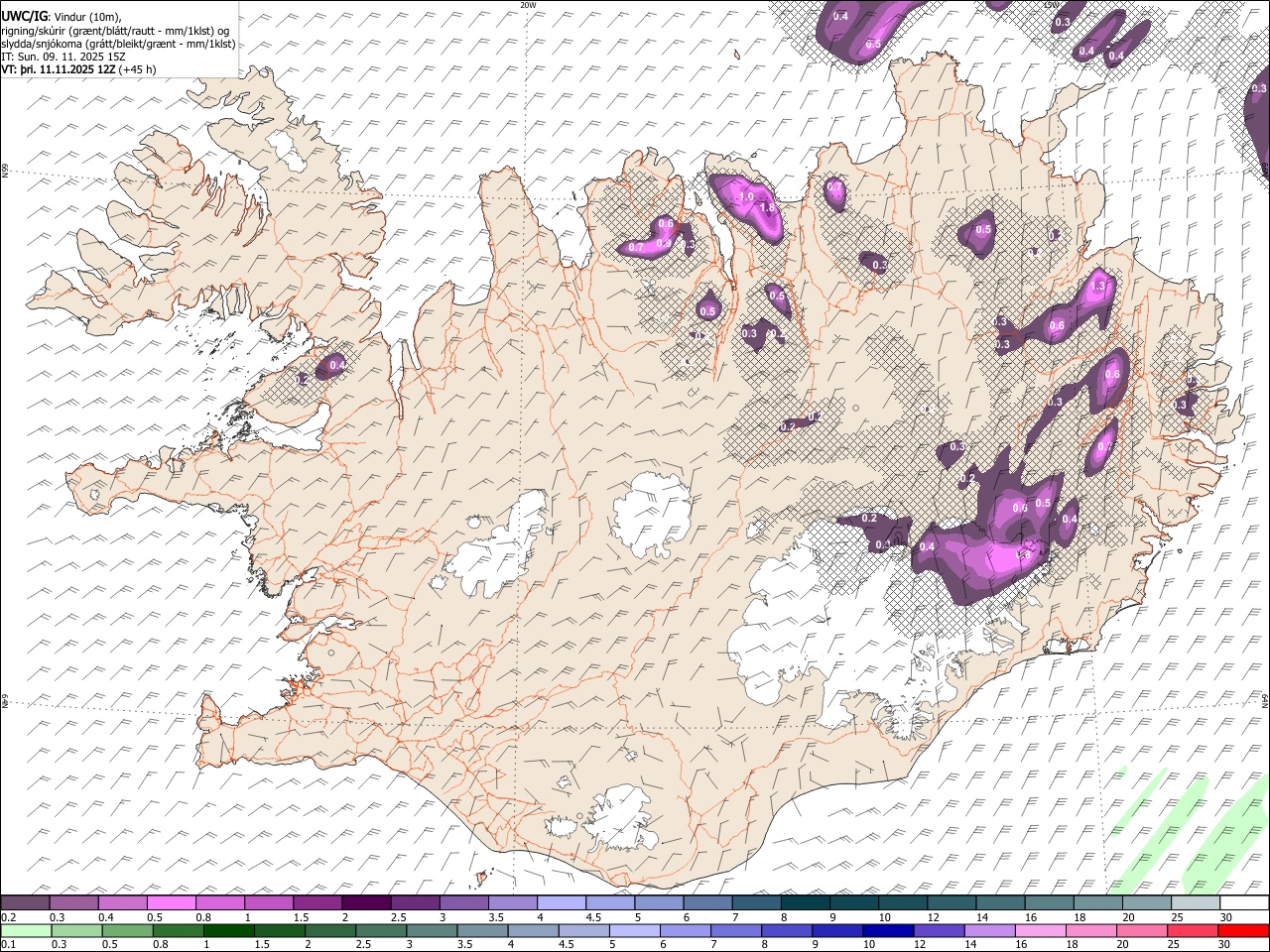The width and height of the screenshot is (1270, 952).
Task: Click the 'slydda/snjókoma' legend description line
Action: coord(118,44)
